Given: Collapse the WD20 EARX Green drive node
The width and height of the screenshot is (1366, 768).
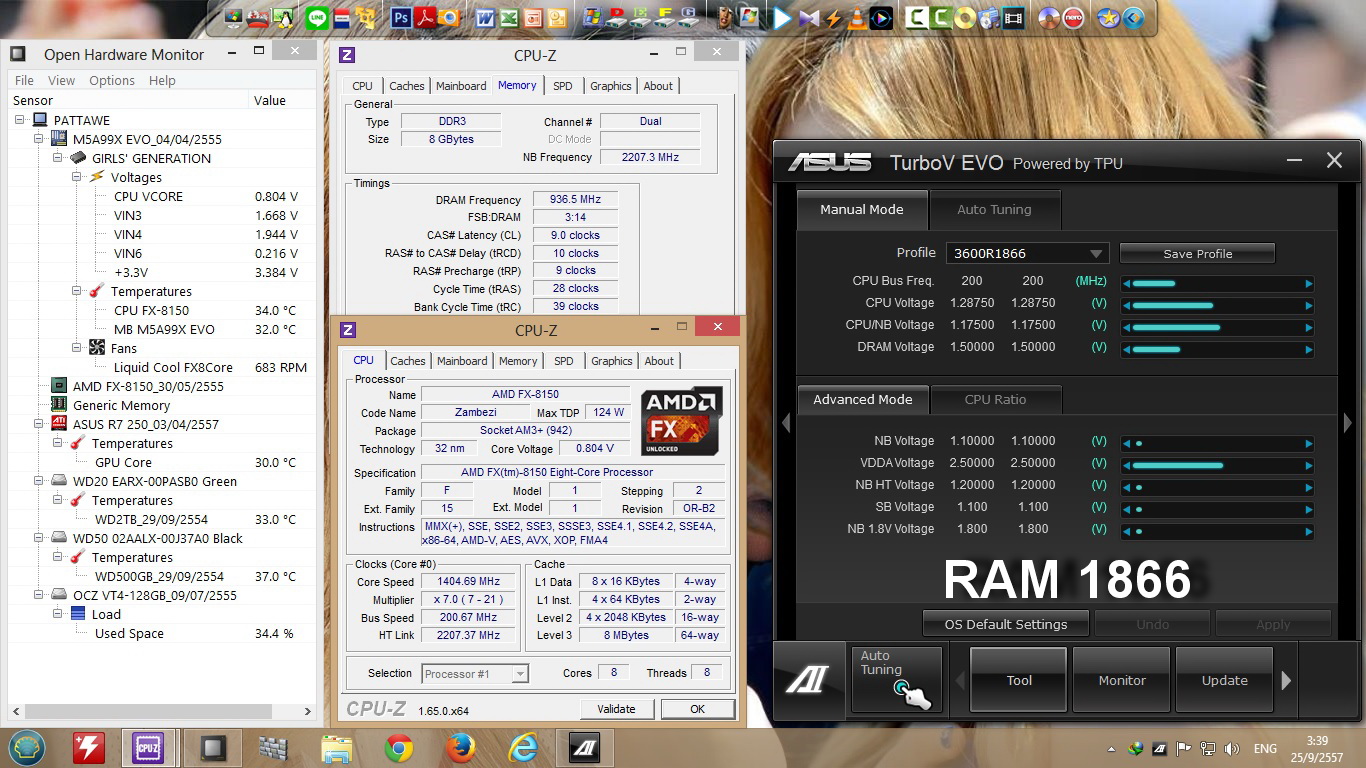Looking at the screenshot, I should [x=39, y=481].
